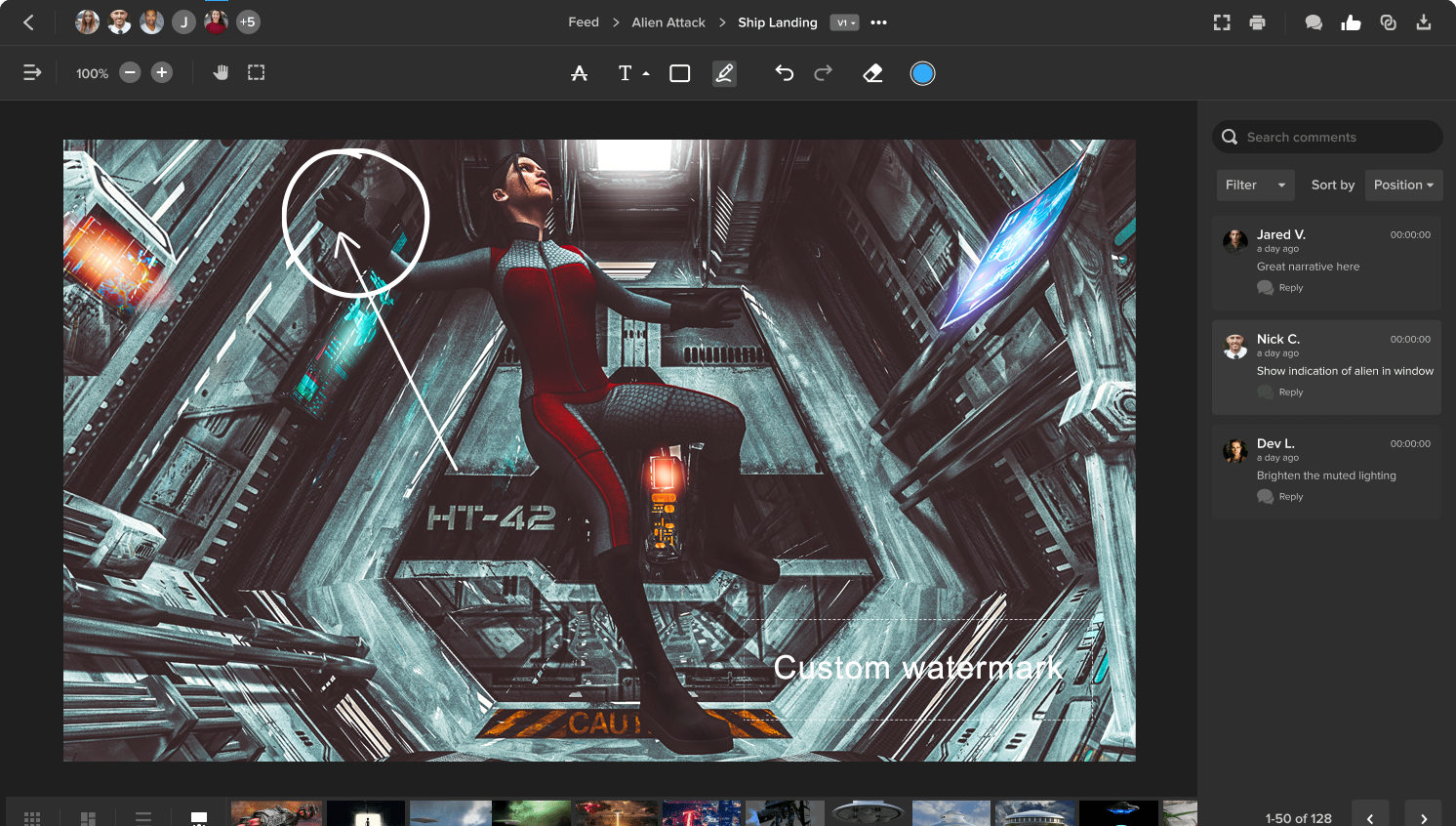This screenshot has height=826, width=1456.
Task: Go to Feed in breadcrumb
Action: click(x=584, y=22)
